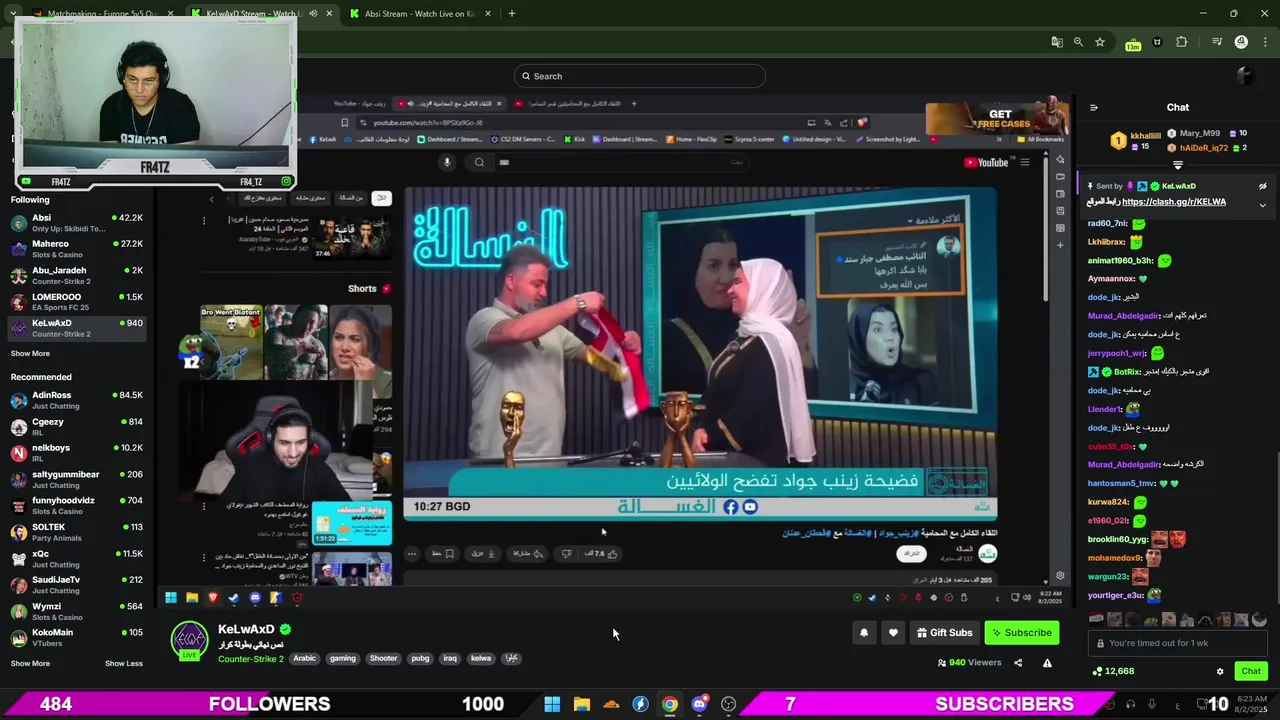Screen dimensions: 1280x720
Task: Open a new browser tab with plus
Action: [x=511, y=14]
